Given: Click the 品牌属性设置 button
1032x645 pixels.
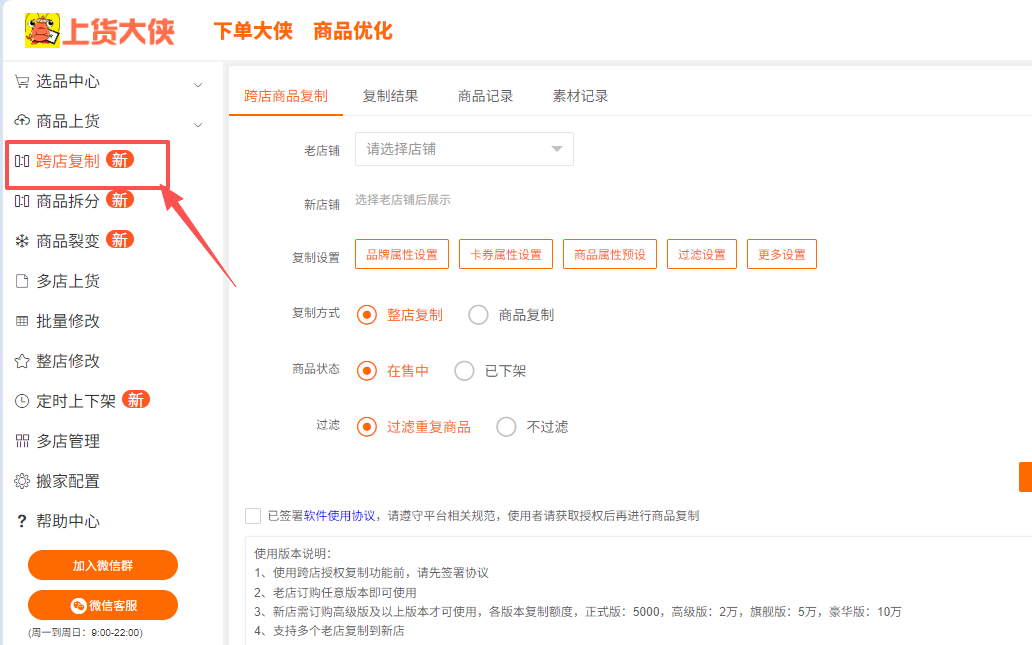Looking at the screenshot, I should 402,255.
